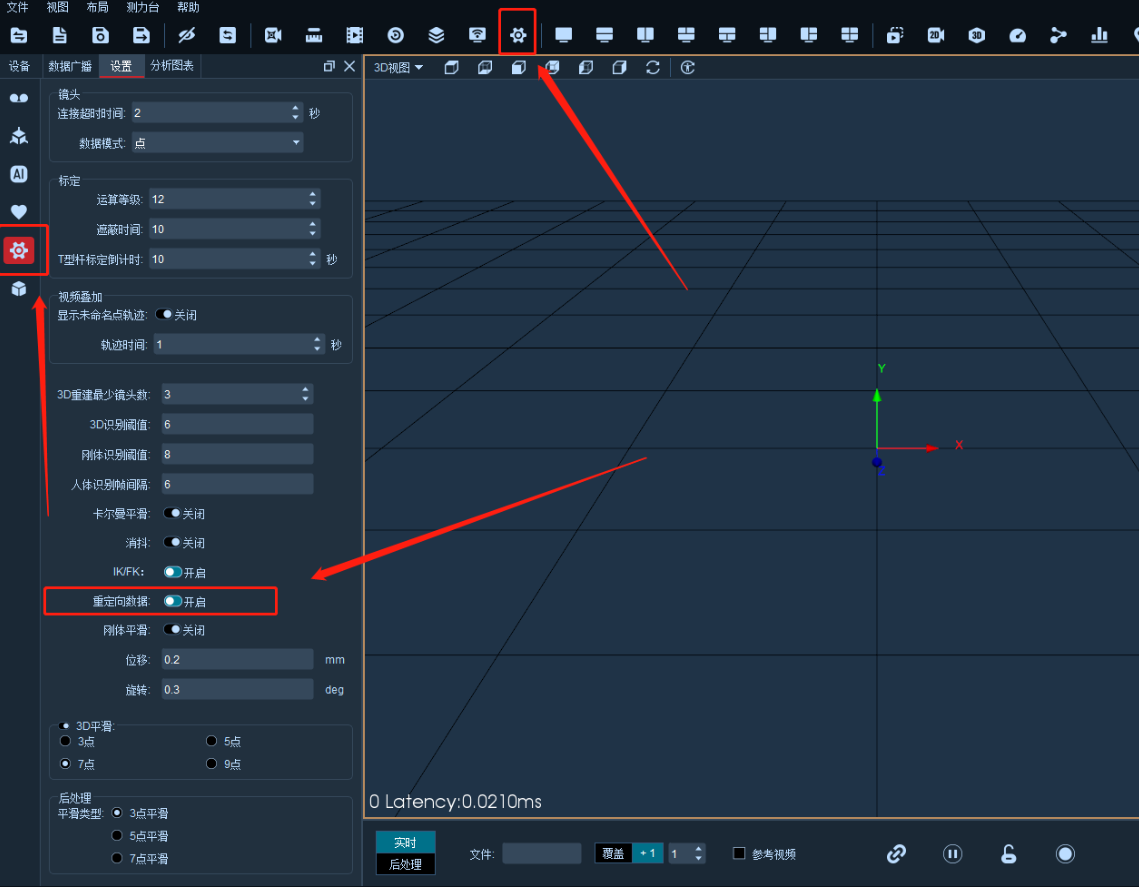Open the speed gauge toolbar icon
The image size is (1139, 887).
click(x=1018, y=35)
